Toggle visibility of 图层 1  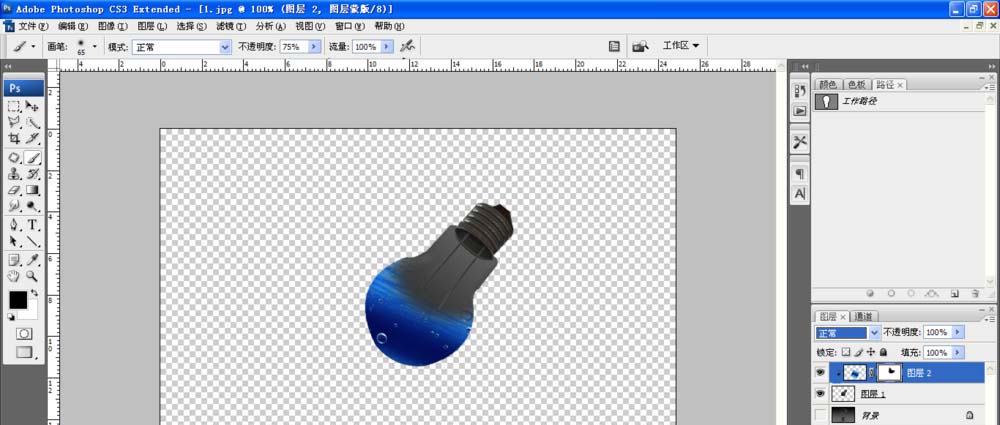(822, 394)
